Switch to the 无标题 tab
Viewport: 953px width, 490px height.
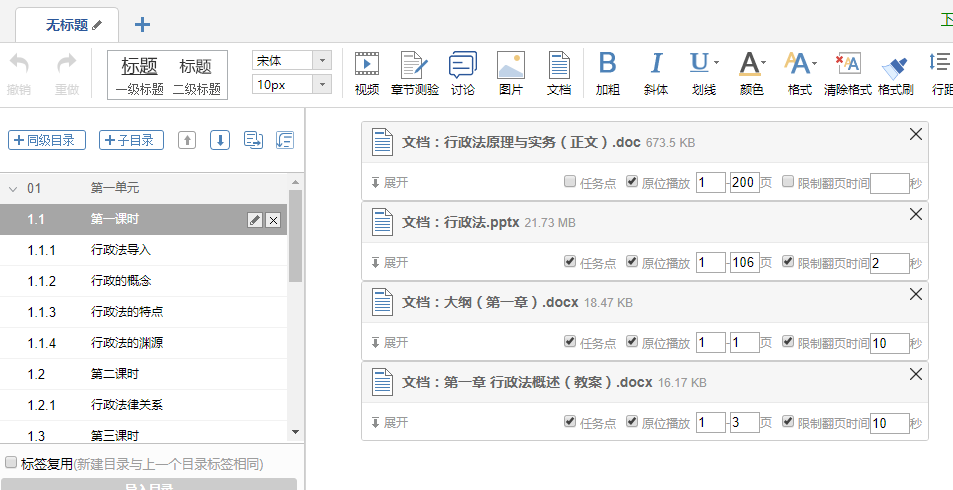tap(67, 24)
